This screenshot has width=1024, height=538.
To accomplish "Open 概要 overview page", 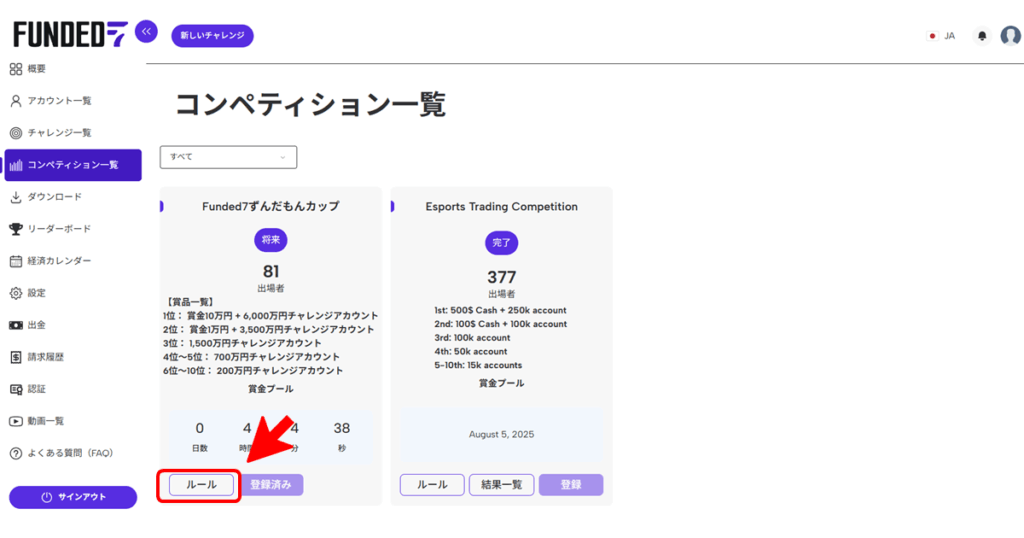I will click(37, 69).
